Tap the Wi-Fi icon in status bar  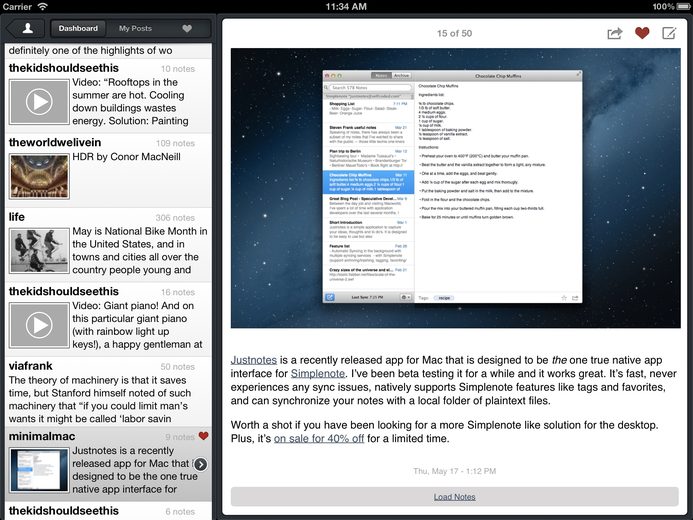(x=42, y=7)
